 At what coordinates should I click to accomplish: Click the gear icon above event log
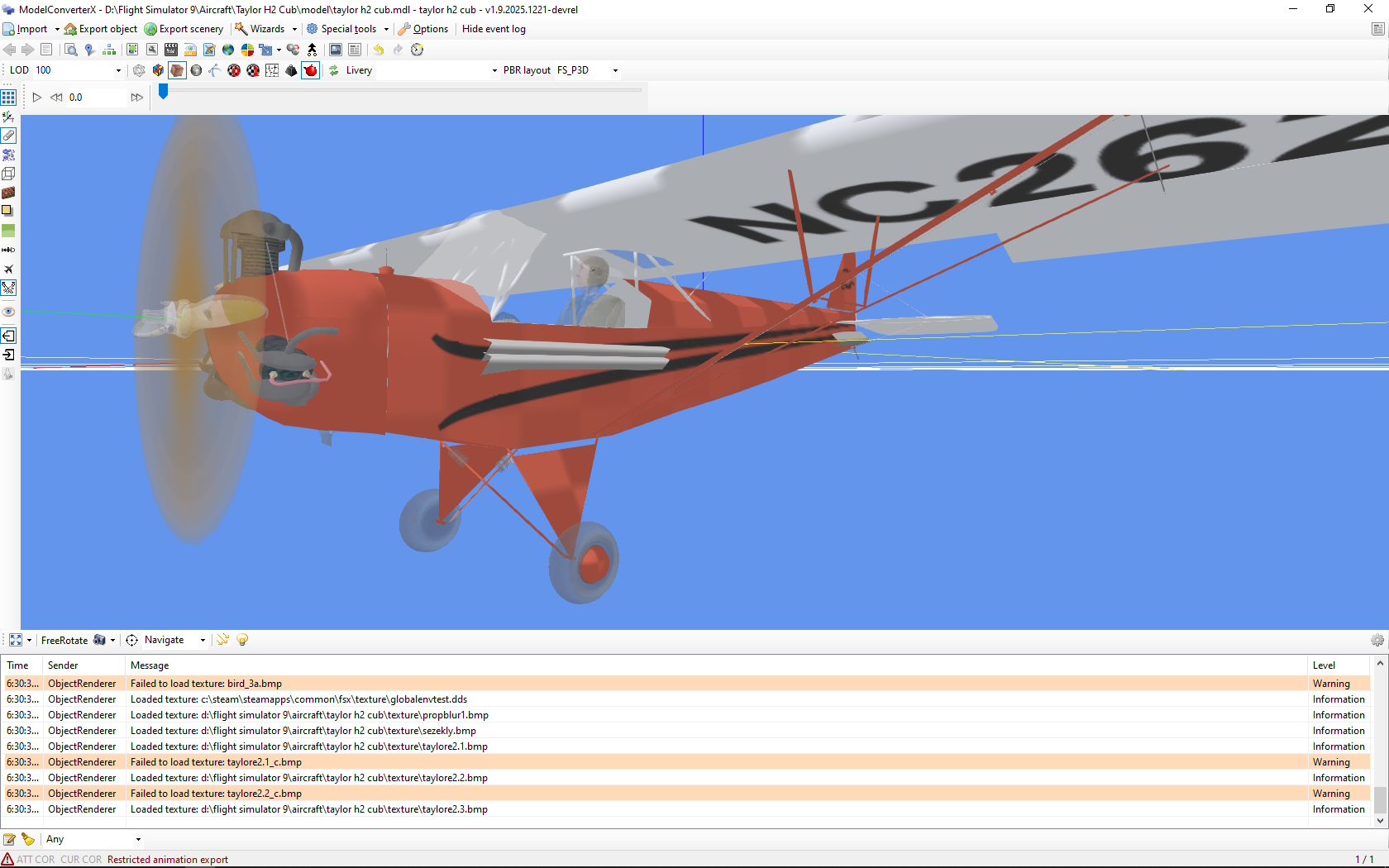[x=1377, y=640]
